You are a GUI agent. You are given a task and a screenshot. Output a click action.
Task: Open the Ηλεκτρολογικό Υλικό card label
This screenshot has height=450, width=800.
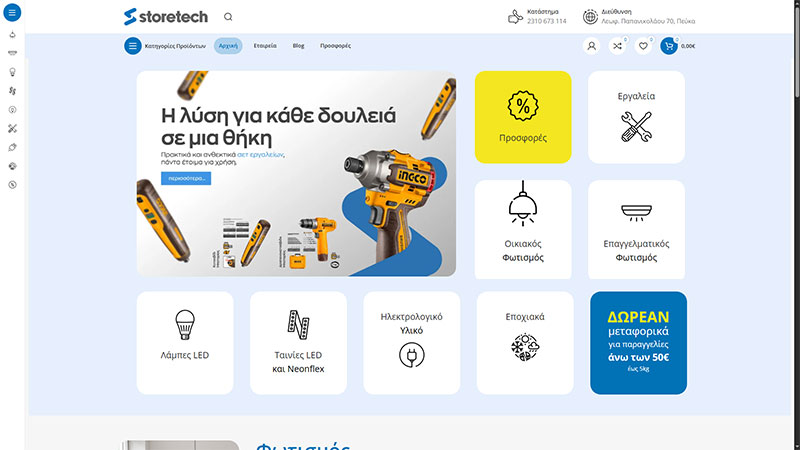pyautogui.click(x=412, y=323)
